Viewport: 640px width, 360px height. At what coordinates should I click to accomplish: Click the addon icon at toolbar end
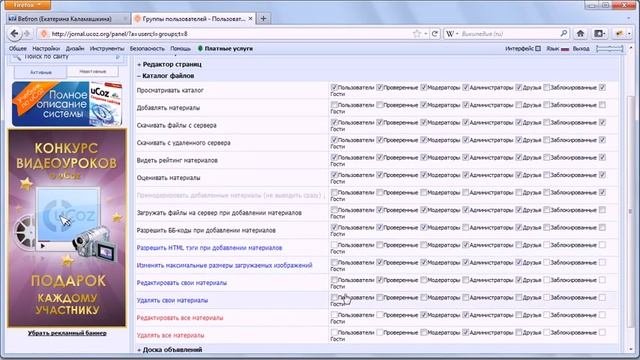click(619, 33)
